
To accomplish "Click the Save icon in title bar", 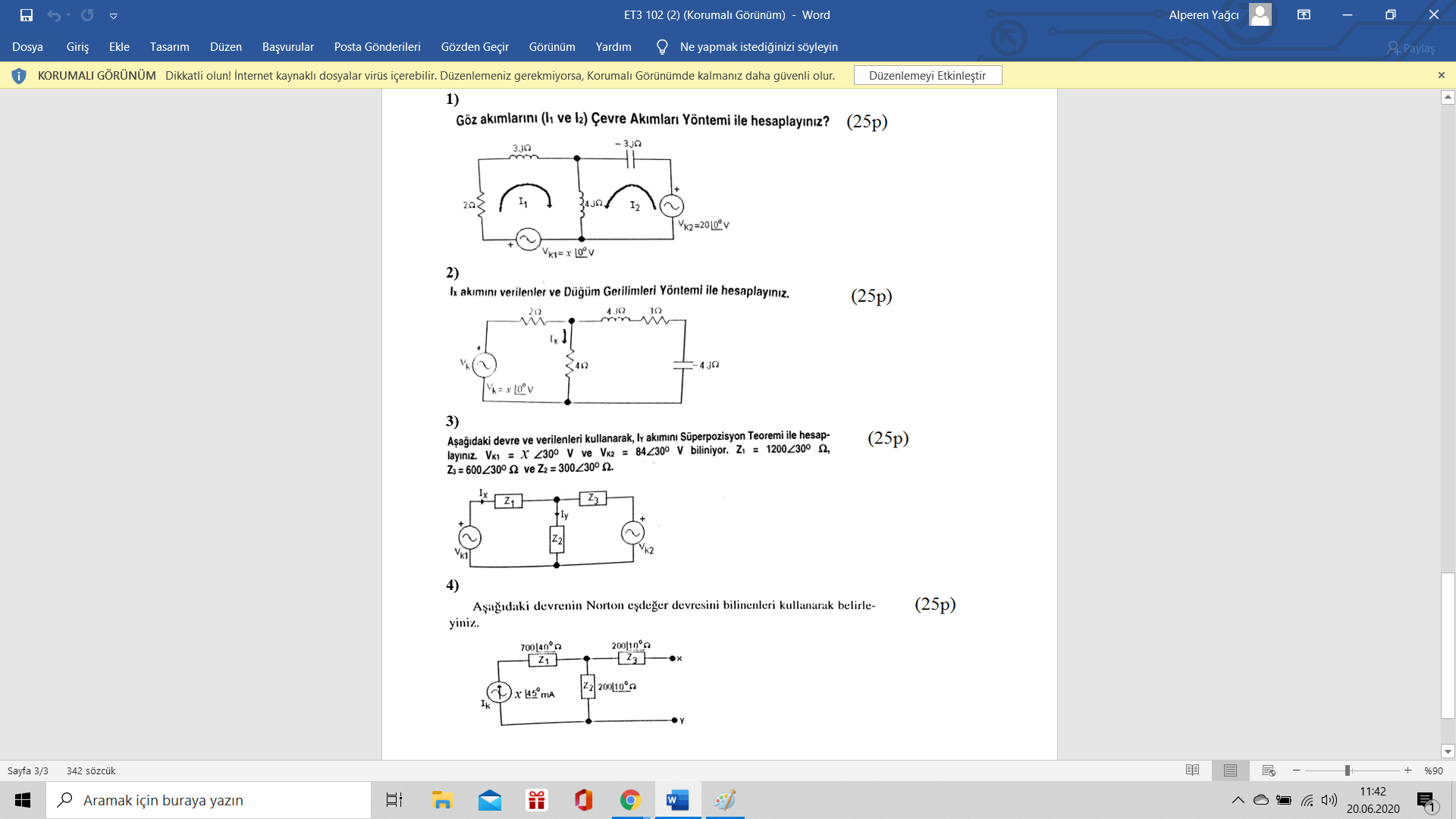I will click(27, 15).
